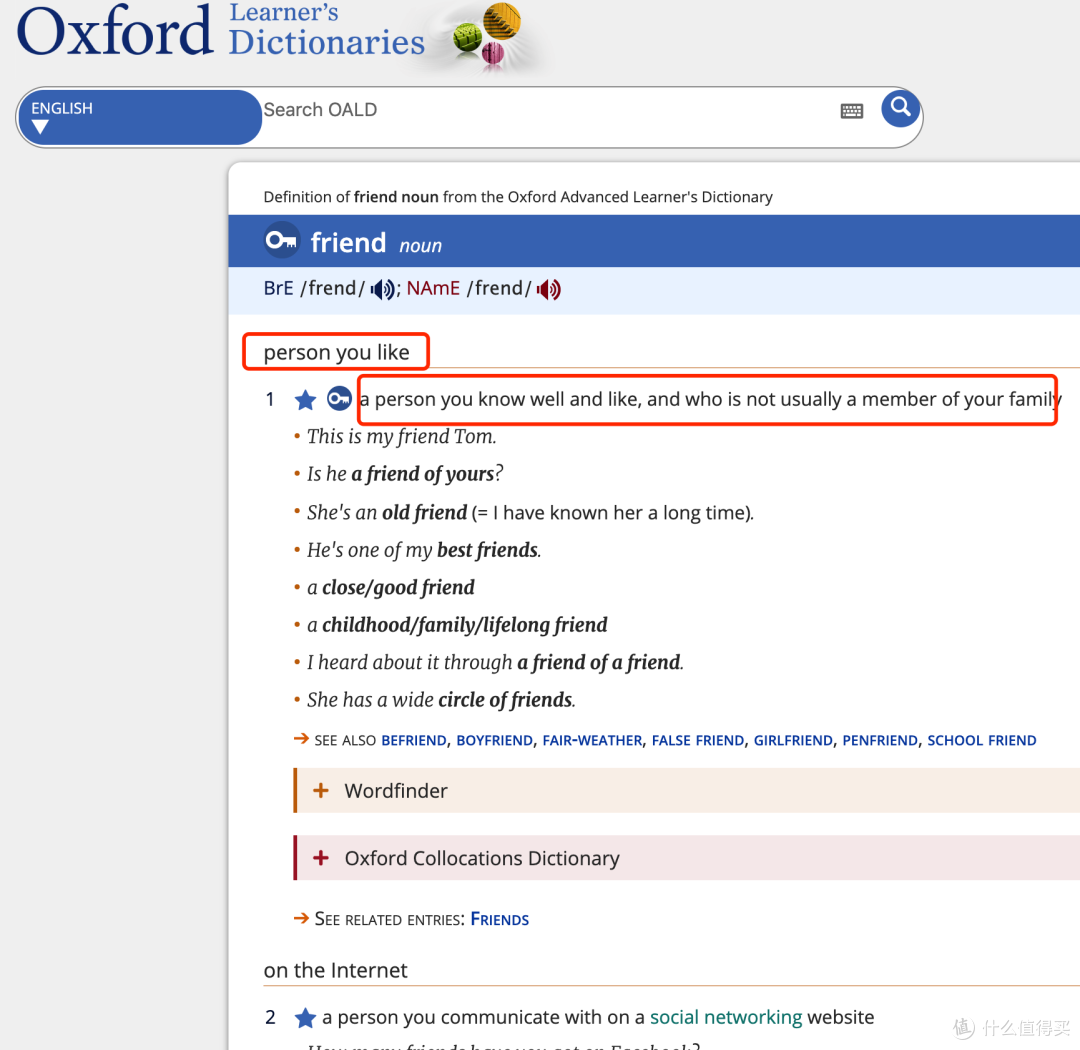This screenshot has width=1080, height=1050.
Task: Open the SCHOOL FRIEND see-also link
Action: pos(982,740)
